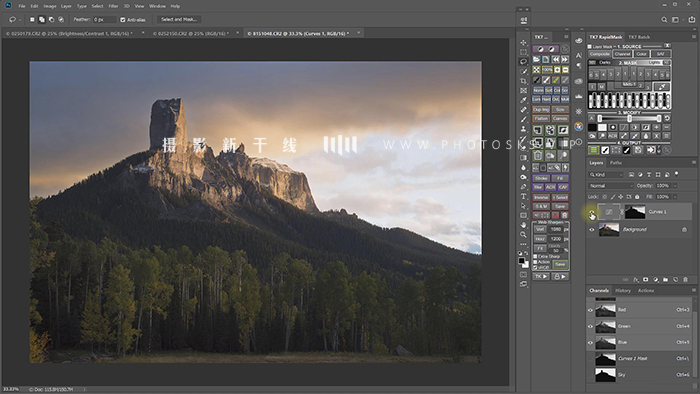This screenshot has height=394, width=700.
Task: Switch to the History tab
Action: (623, 290)
